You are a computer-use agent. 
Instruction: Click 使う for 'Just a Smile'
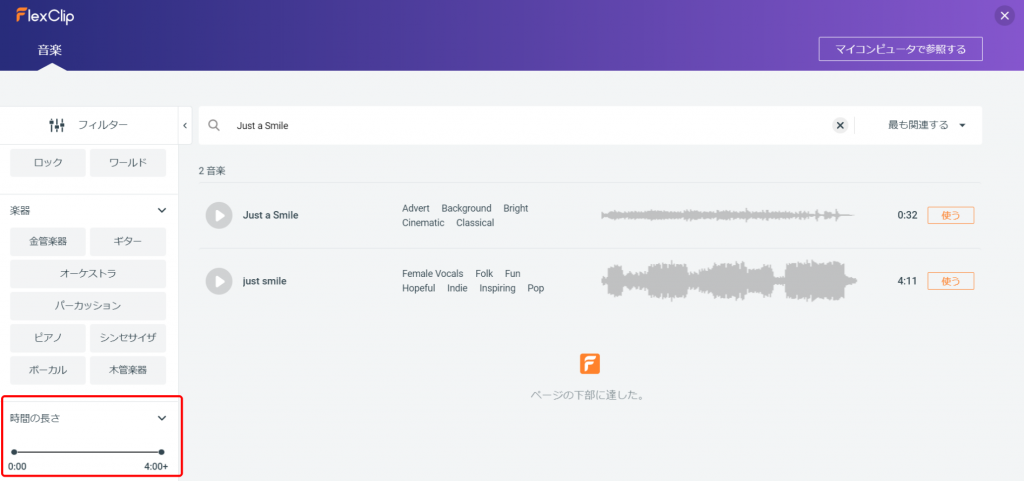coord(950,215)
